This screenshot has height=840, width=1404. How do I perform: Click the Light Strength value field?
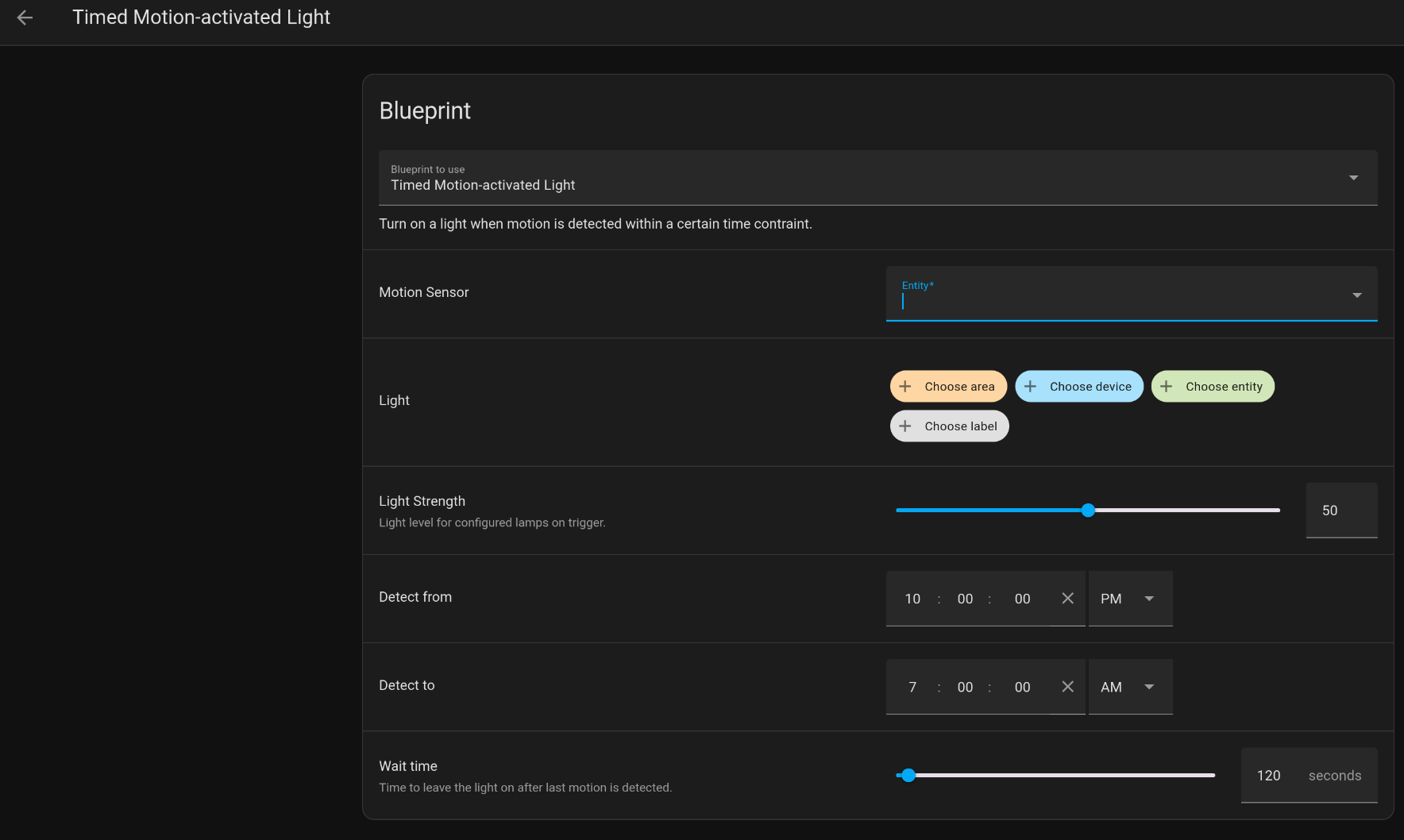(x=1340, y=511)
